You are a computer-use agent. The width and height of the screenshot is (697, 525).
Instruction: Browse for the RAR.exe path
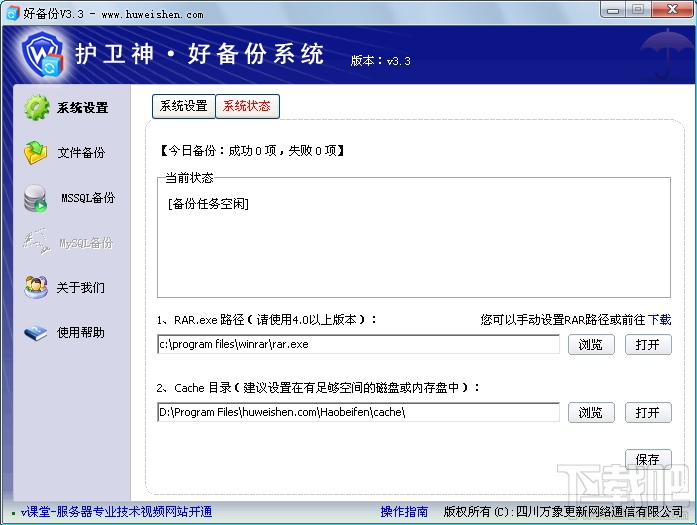[x=591, y=345]
